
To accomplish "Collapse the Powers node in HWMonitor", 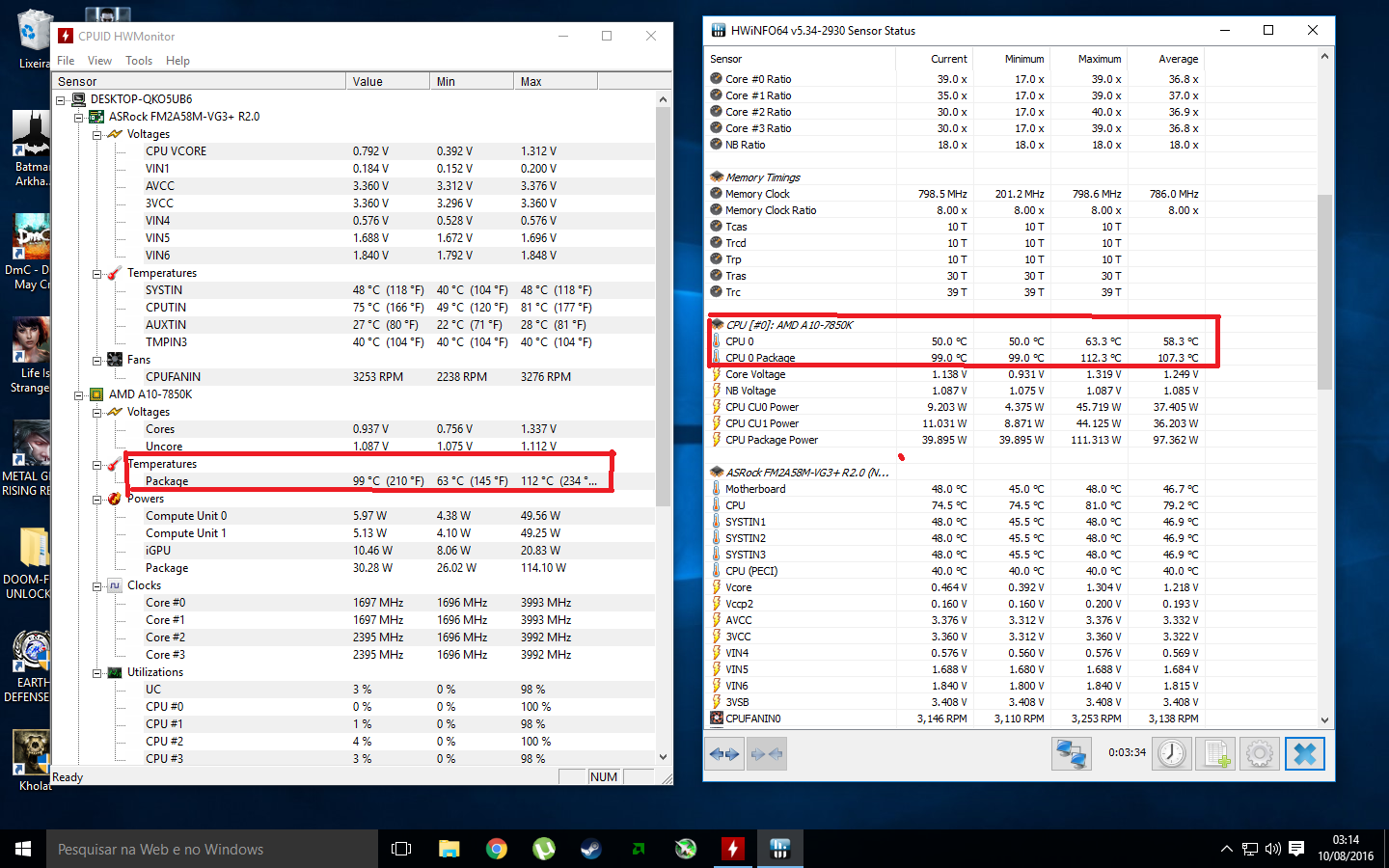I will (x=97, y=499).
